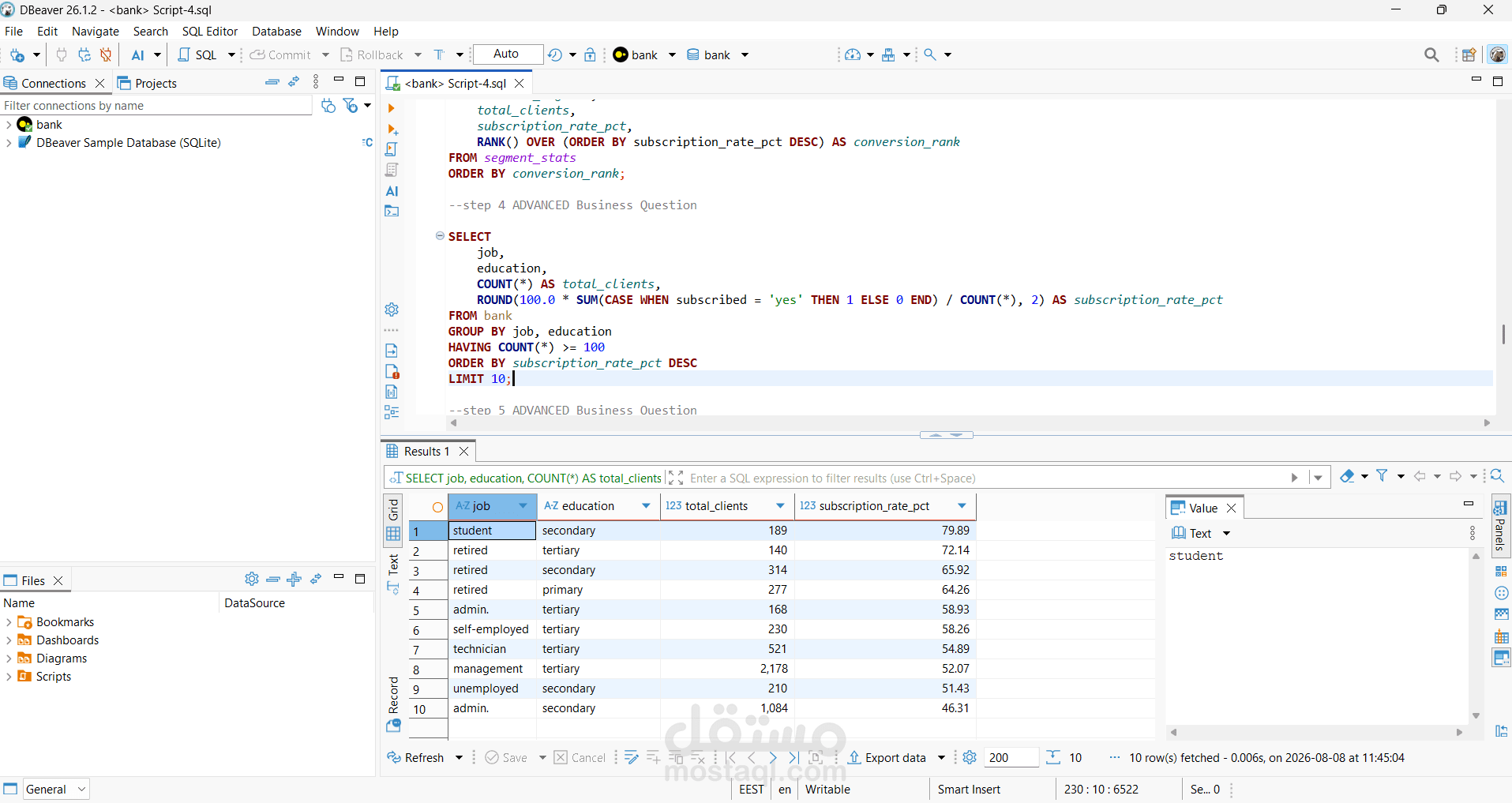Click the SQL editor toolbar button
Viewport: 1512px width, 803px height.
pyautogui.click(x=197, y=55)
